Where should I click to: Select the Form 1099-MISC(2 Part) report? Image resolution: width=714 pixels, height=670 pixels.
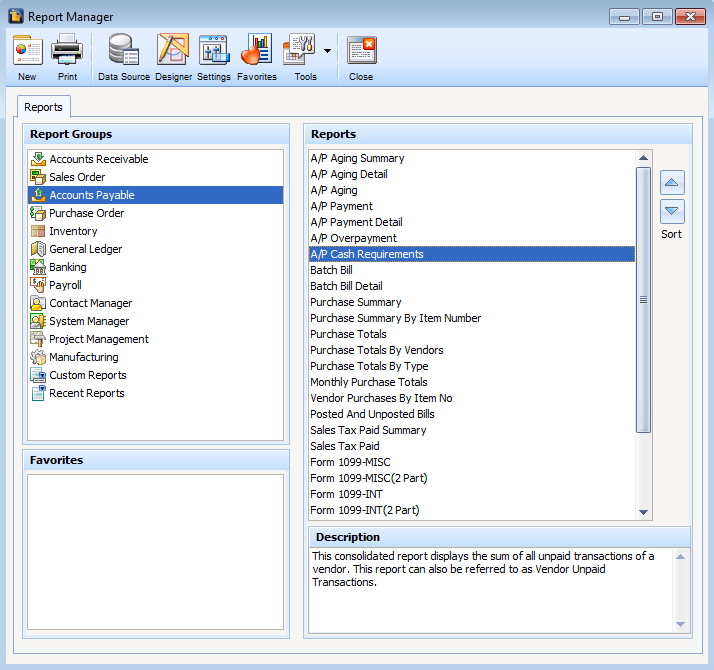[x=472, y=478]
